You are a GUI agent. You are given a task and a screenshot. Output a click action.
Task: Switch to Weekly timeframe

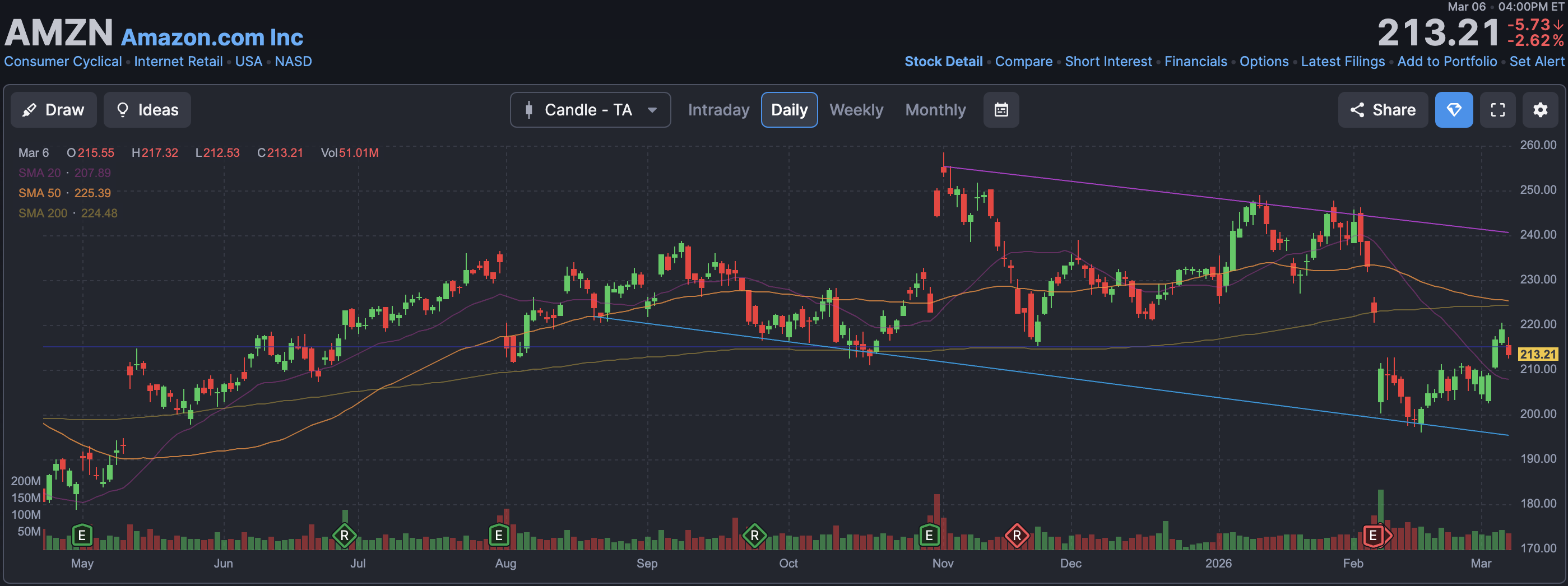856,110
